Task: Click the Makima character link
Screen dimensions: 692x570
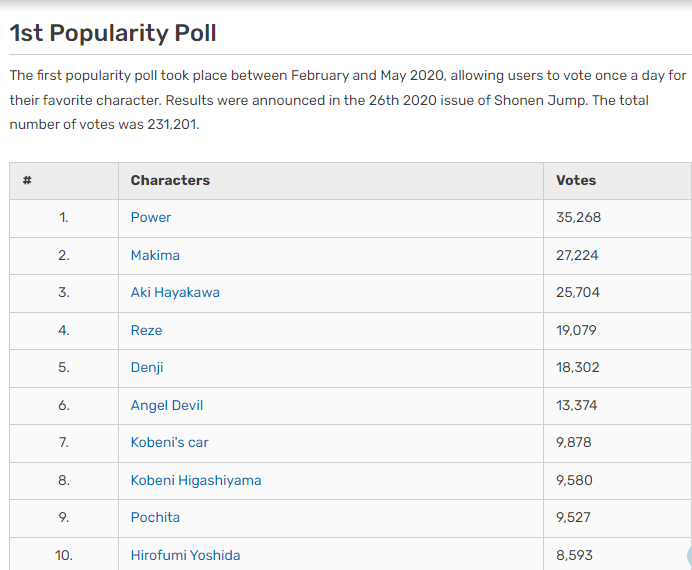Action: (155, 255)
